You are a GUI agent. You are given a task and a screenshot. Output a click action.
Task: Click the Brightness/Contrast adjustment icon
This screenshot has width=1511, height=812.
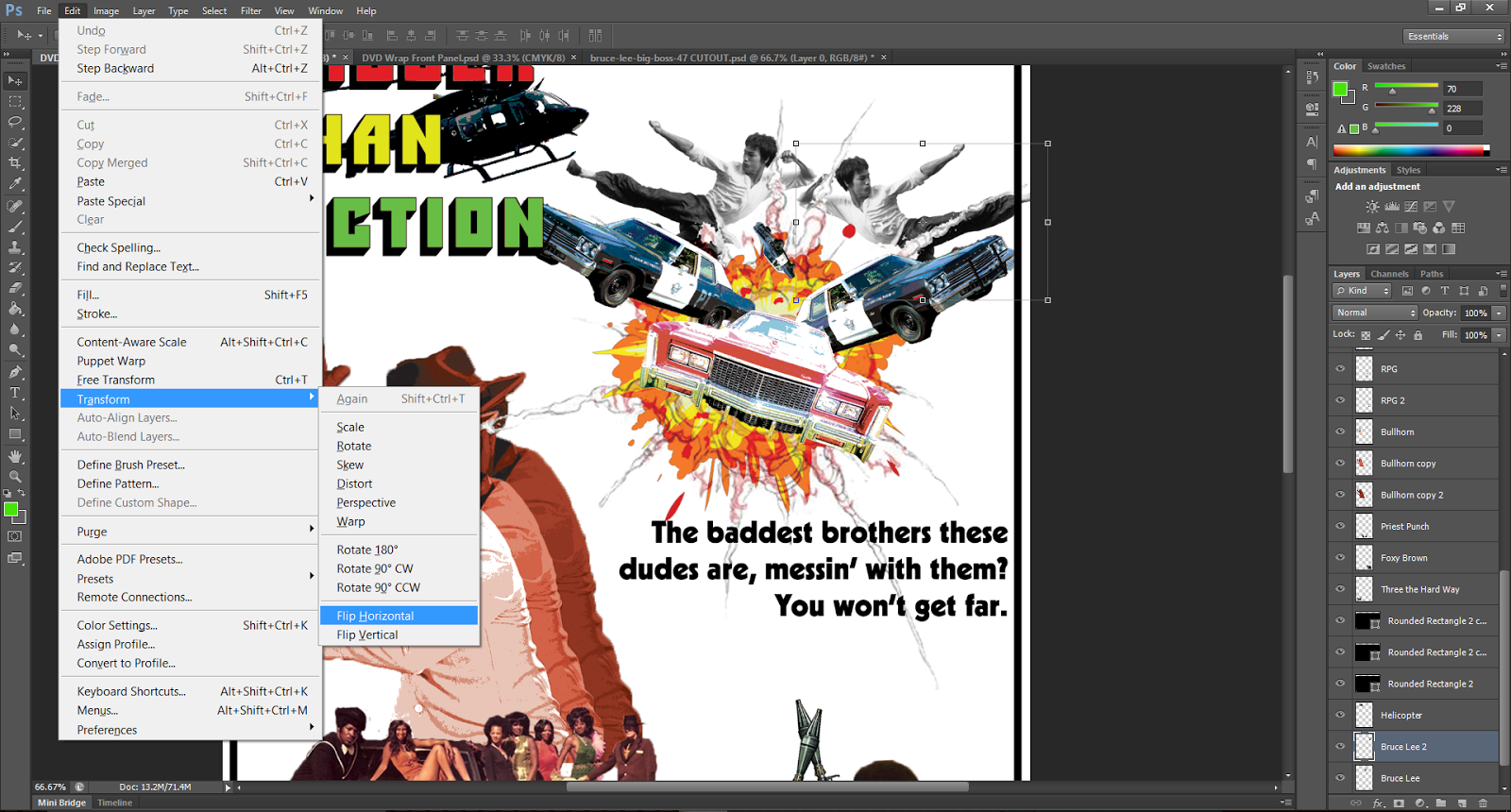coord(1373,207)
